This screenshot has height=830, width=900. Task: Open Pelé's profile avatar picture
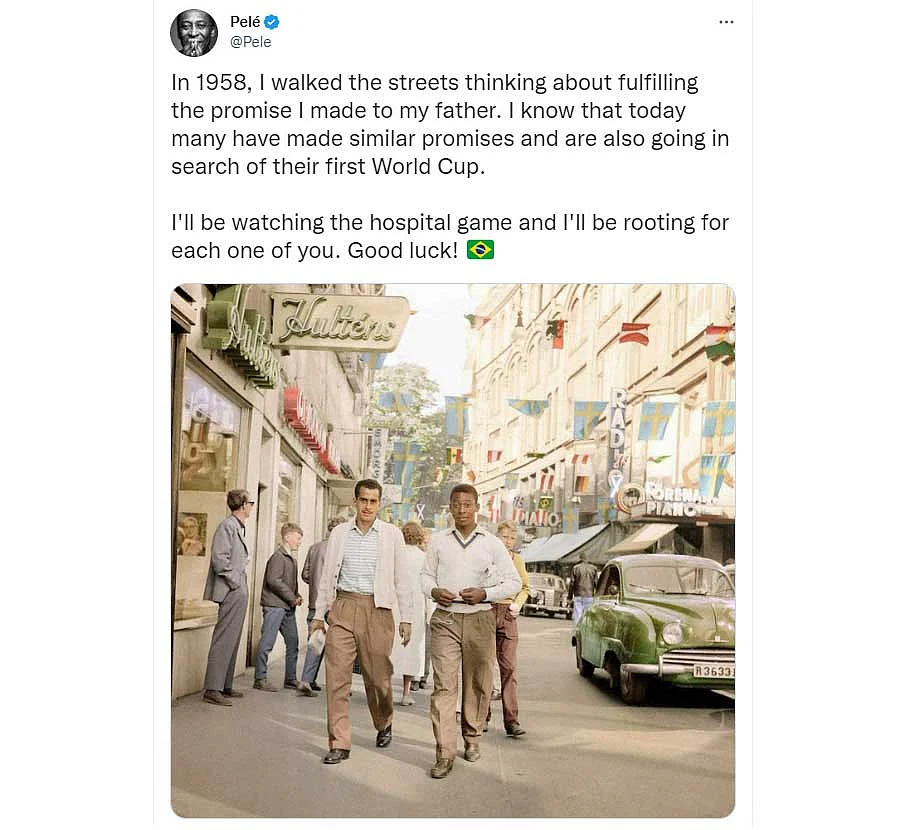(194, 33)
